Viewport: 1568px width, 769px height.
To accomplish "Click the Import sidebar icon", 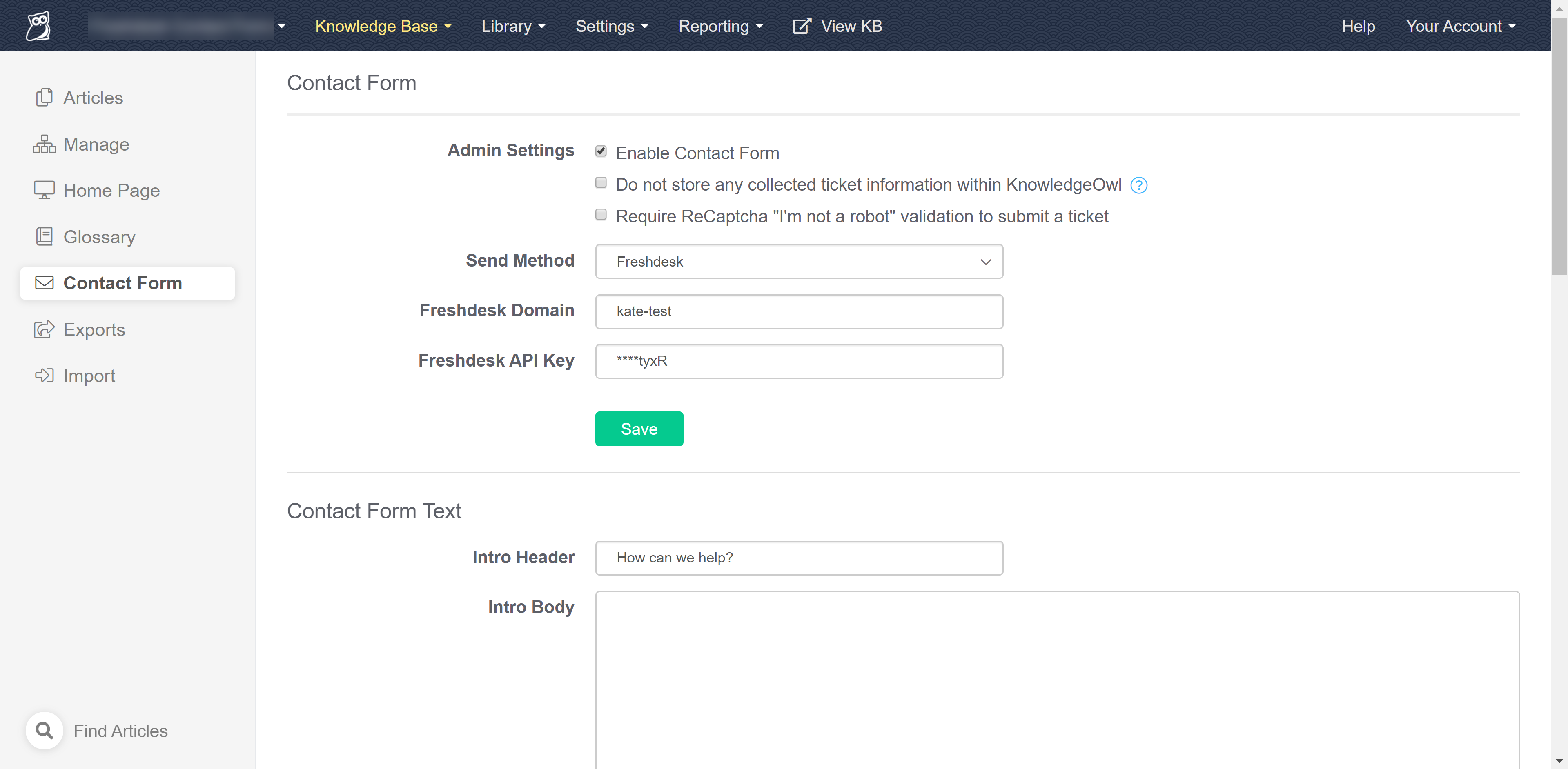I will tap(44, 375).
